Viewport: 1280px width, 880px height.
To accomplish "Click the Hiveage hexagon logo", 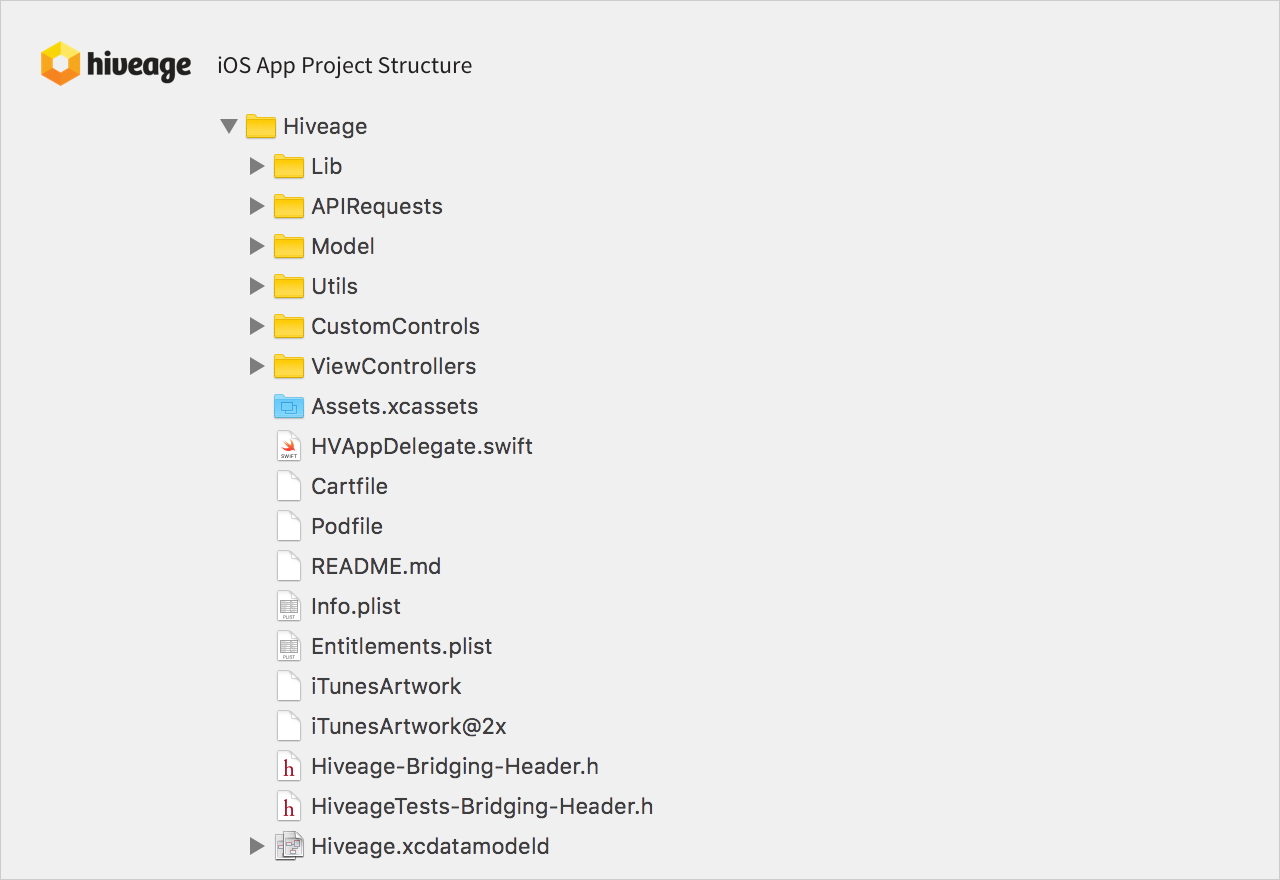I will (x=60, y=63).
